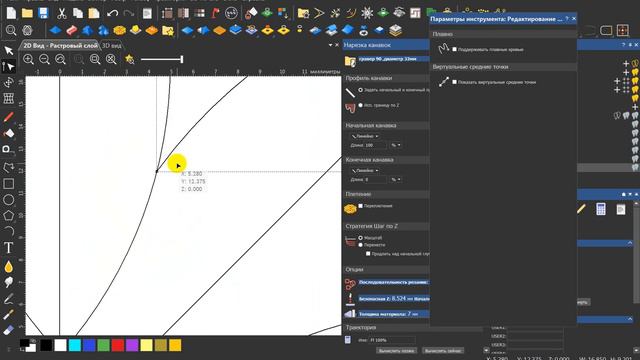Open 'Линейно' dropdown under Начальная канавка
Screen dimensions: 640x360
pyautogui.click(x=364, y=136)
